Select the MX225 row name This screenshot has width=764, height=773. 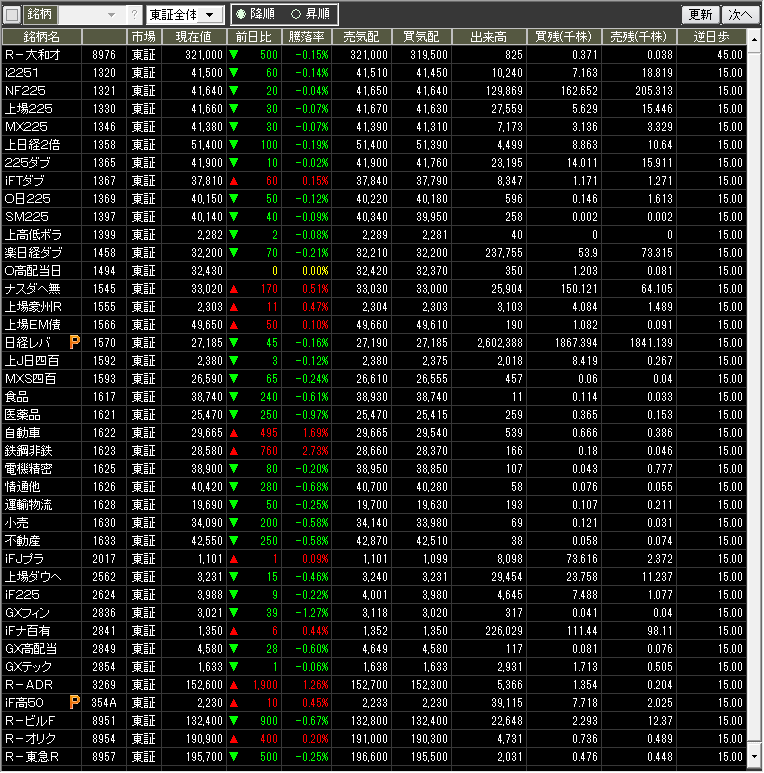point(26,126)
